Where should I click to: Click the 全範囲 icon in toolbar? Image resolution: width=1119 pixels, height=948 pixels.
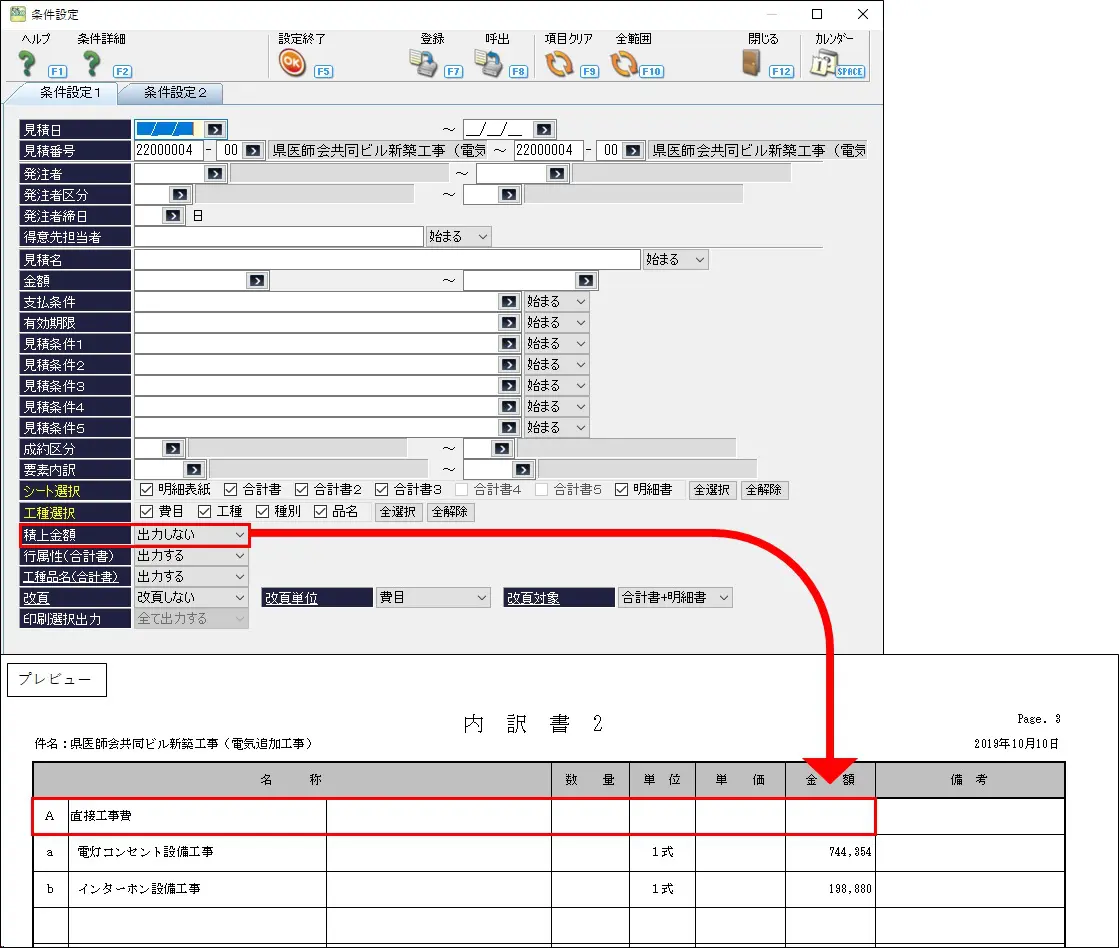(x=624, y=65)
